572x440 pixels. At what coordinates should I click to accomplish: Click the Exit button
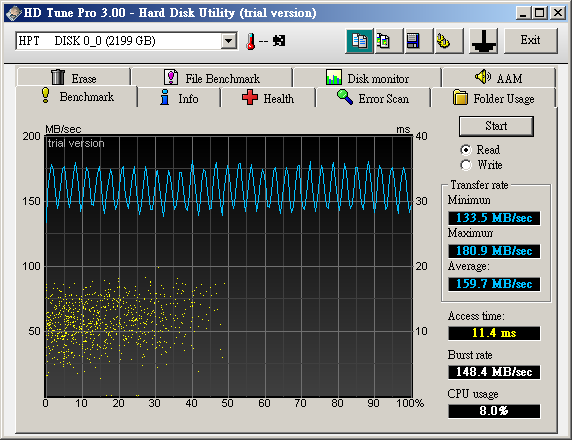[x=530, y=40]
